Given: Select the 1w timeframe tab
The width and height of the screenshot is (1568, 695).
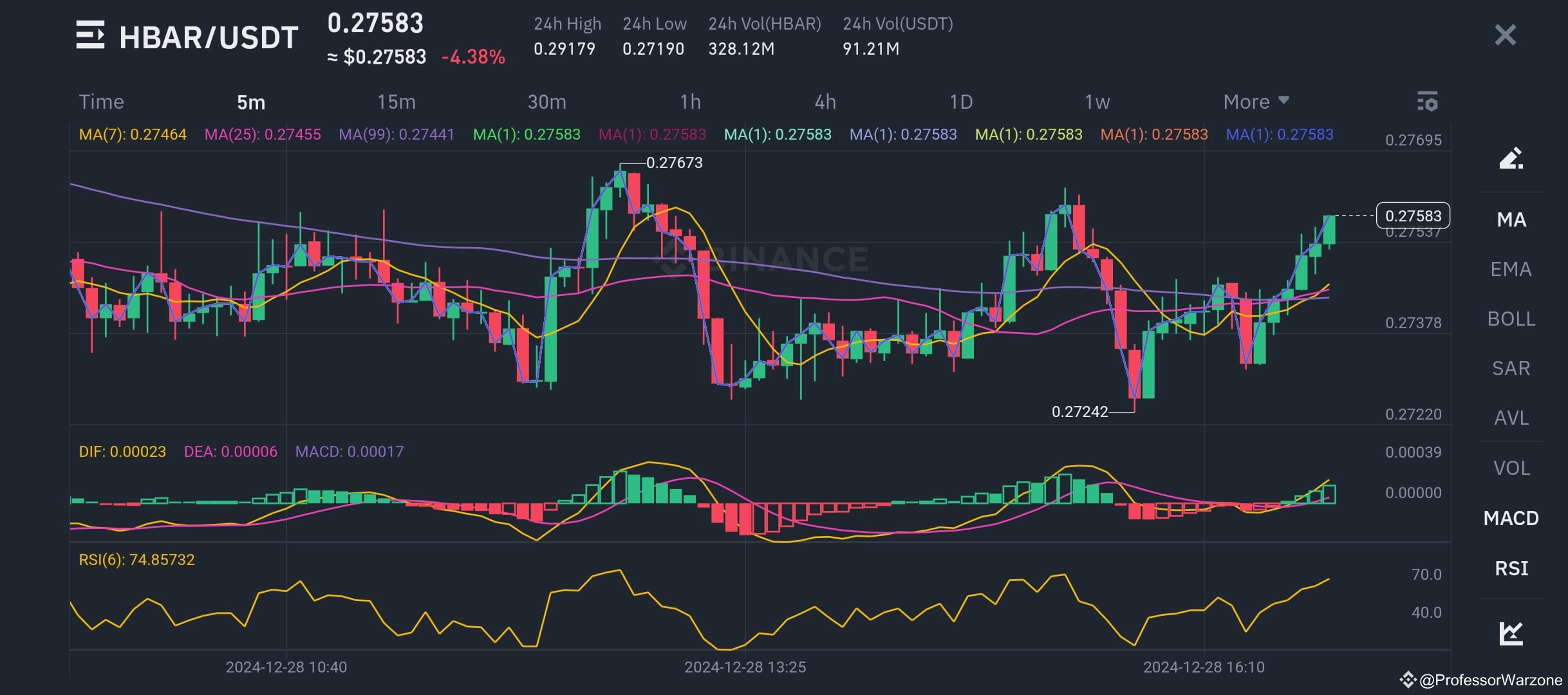Looking at the screenshot, I should (1097, 102).
